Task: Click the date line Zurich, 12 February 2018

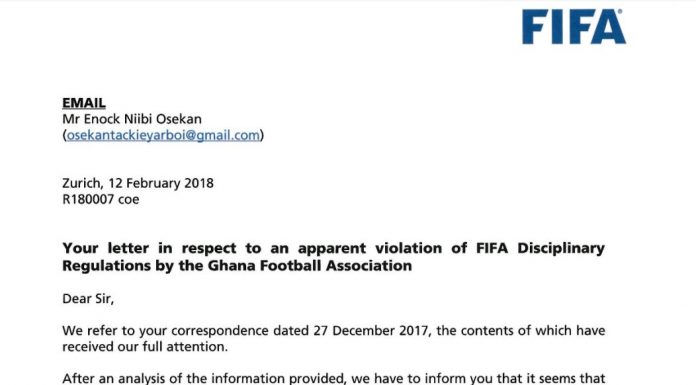Action: click(138, 183)
